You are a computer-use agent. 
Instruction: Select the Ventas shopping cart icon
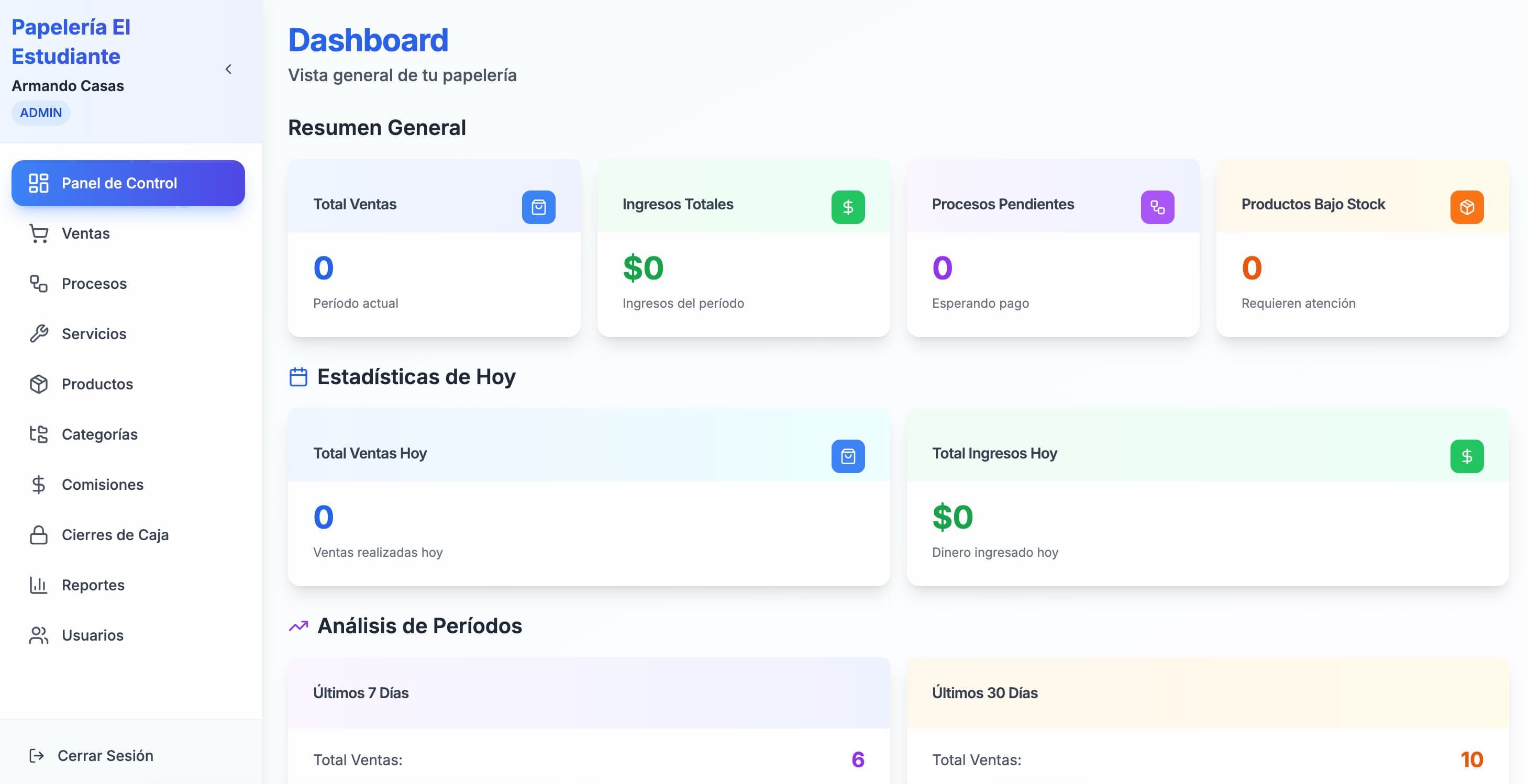pos(39,233)
